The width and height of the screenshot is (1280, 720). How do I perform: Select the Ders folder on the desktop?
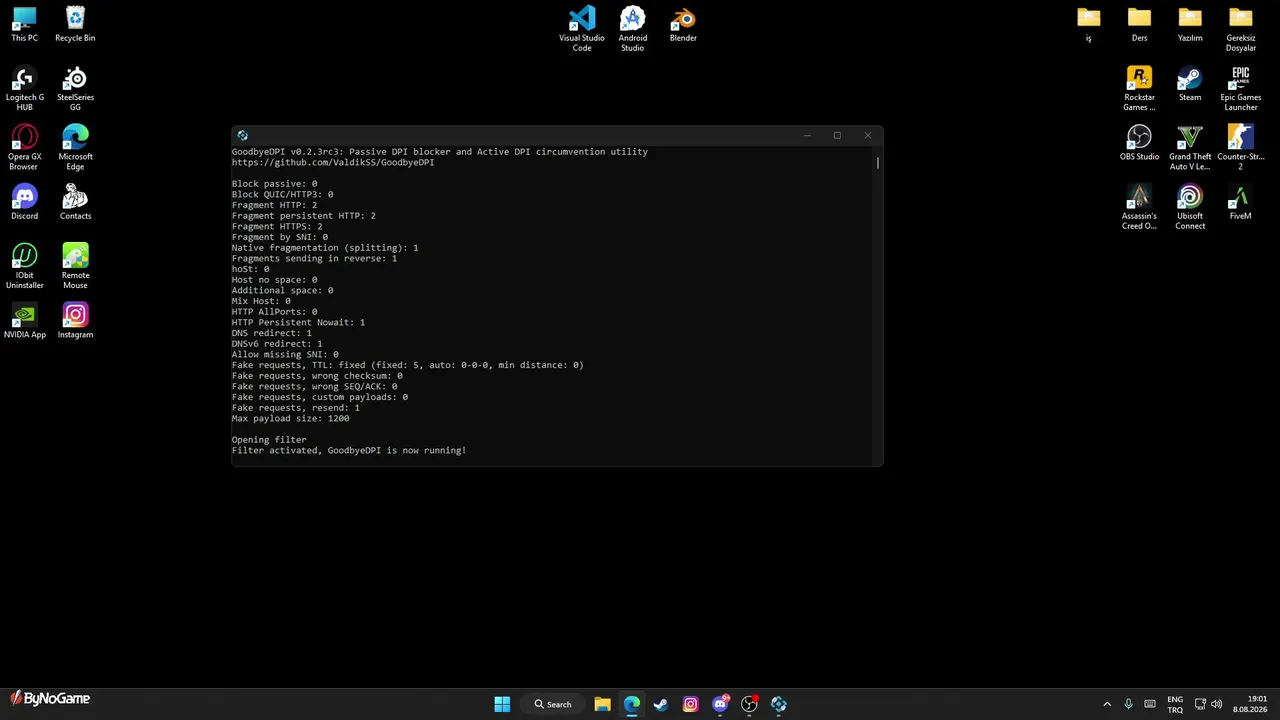(1139, 25)
